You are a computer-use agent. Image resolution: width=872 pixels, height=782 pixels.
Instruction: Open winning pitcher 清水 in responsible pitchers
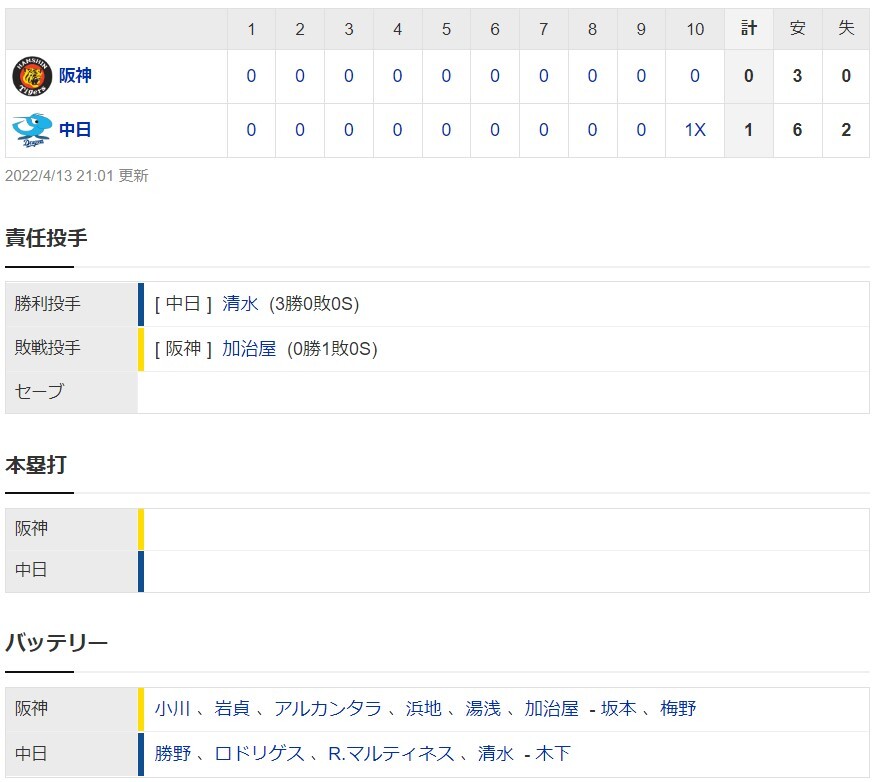tap(240, 304)
